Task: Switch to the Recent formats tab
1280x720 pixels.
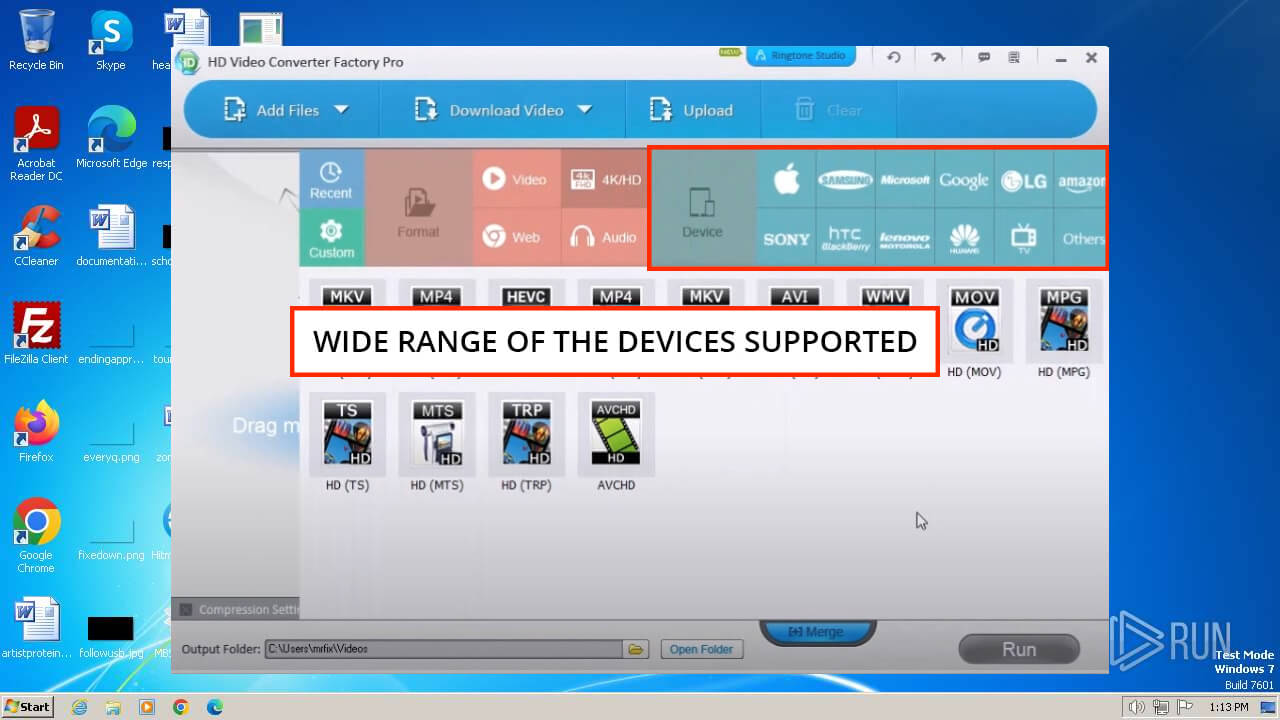Action: click(x=331, y=179)
